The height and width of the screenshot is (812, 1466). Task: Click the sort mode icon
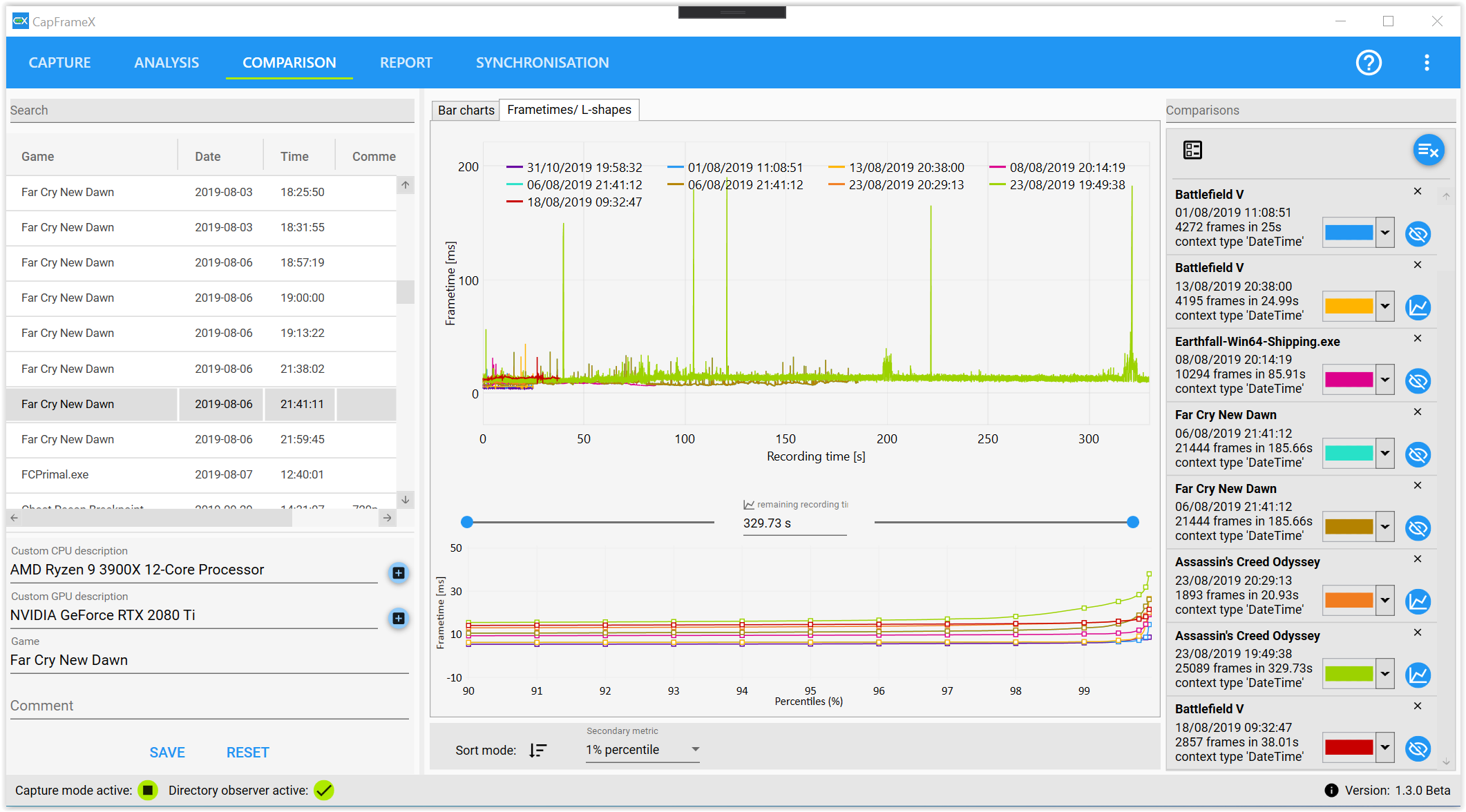point(538,750)
